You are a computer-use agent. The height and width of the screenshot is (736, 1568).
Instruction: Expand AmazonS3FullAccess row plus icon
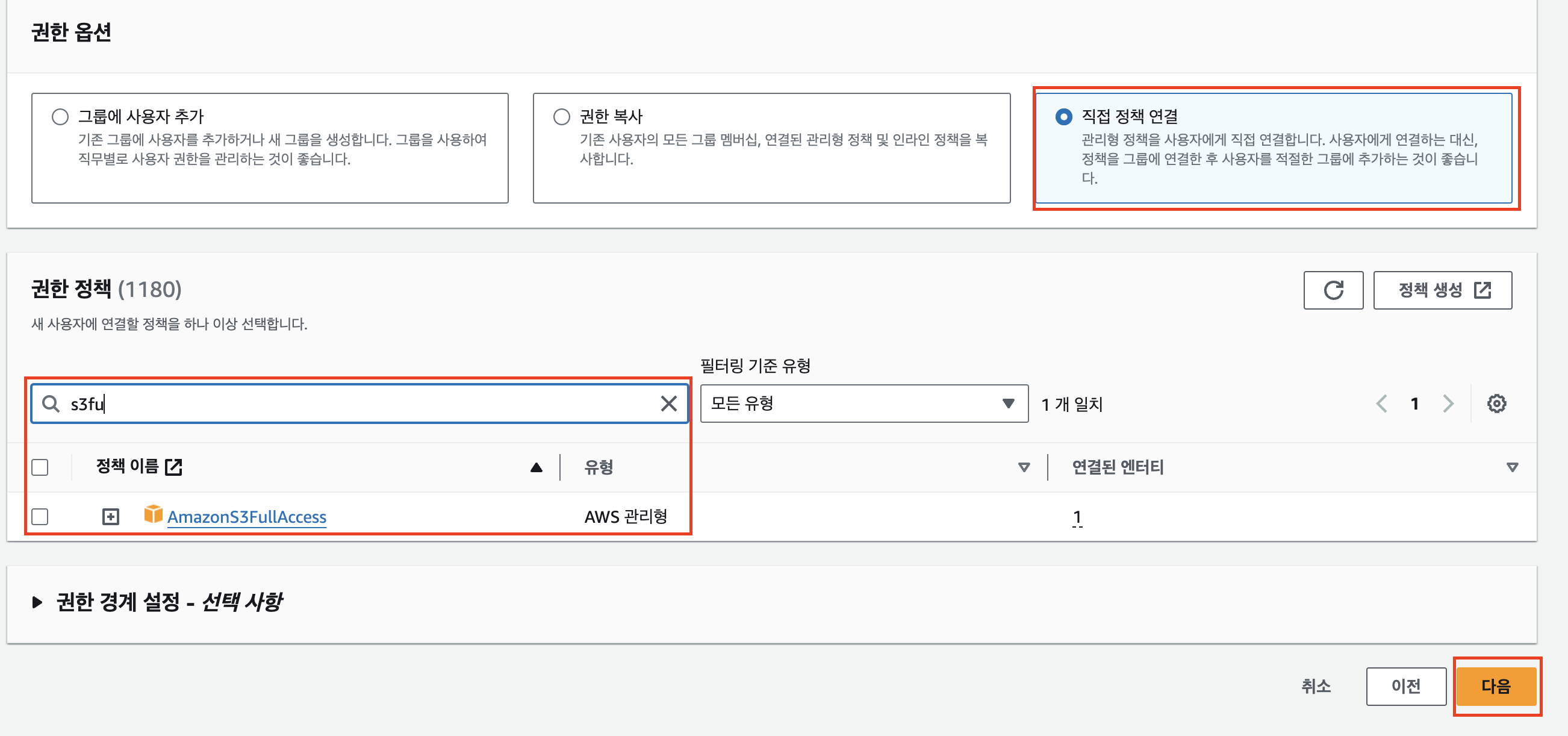(x=110, y=517)
